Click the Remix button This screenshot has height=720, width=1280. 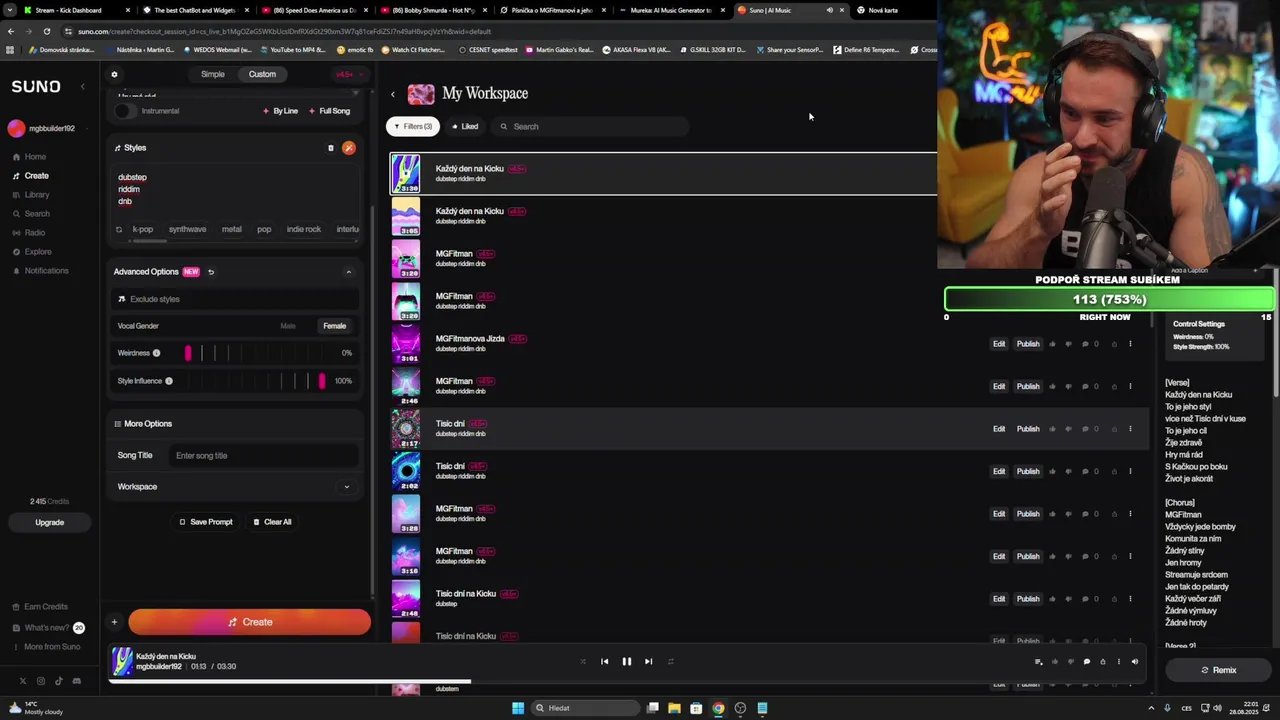pyautogui.click(x=1219, y=670)
